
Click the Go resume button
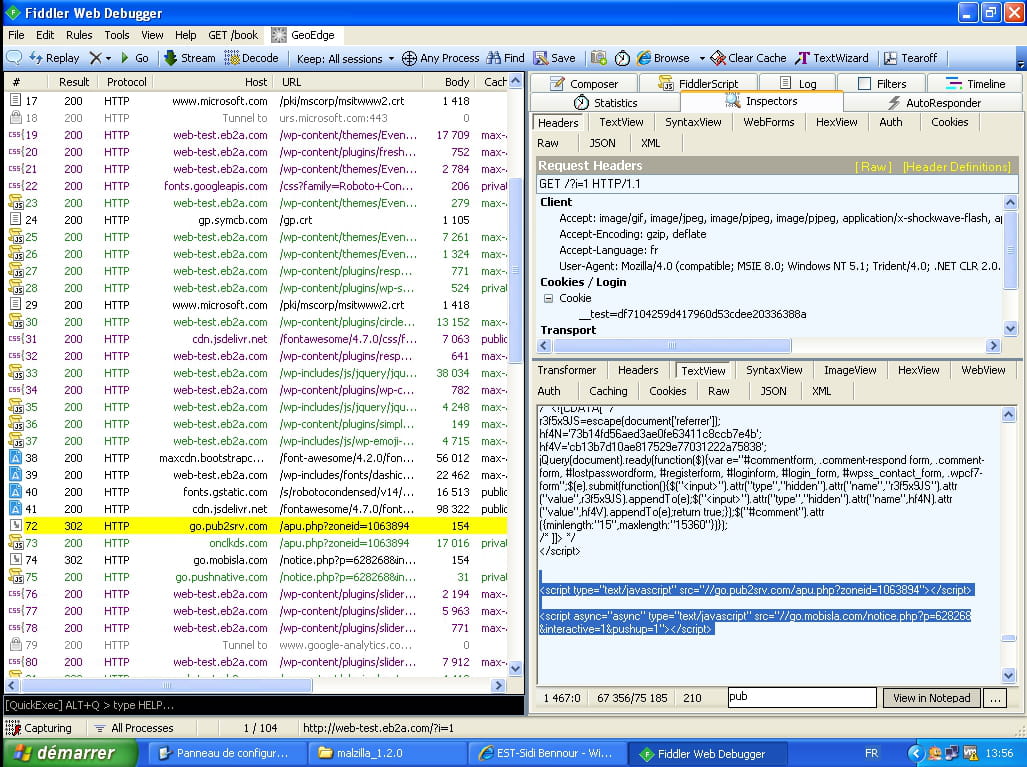tap(135, 58)
